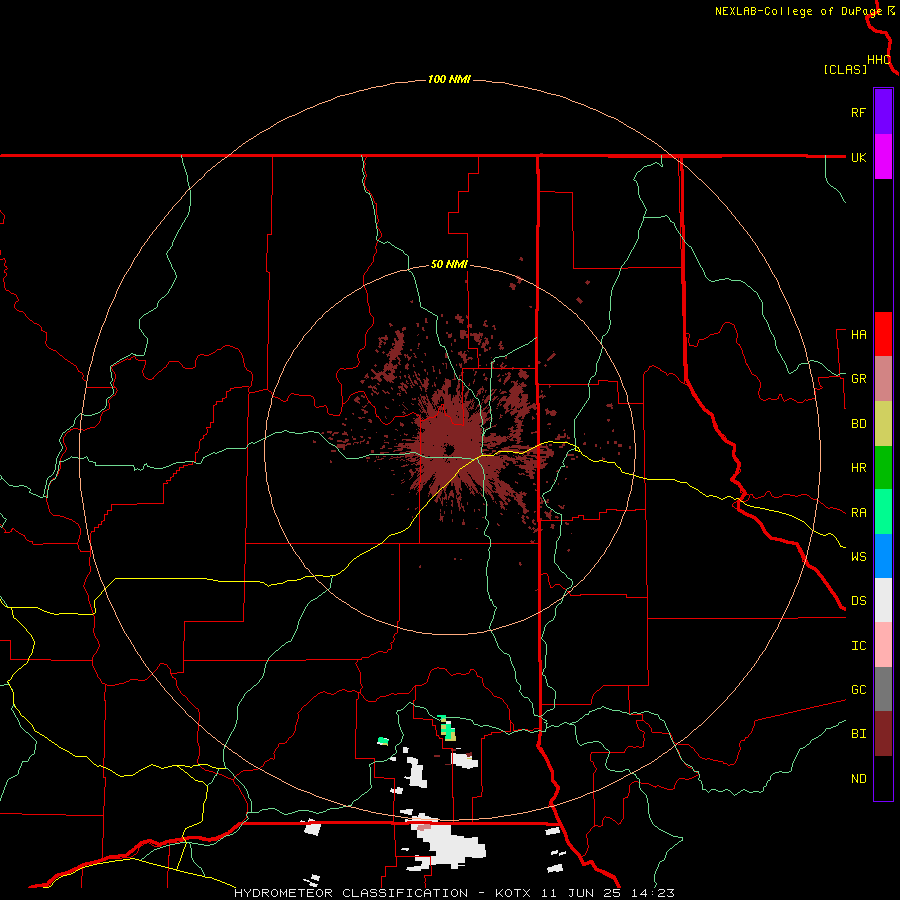The width and height of the screenshot is (900, 900).
Task: Click the ND black legend swatch
Action: click(x=883, y=778)
